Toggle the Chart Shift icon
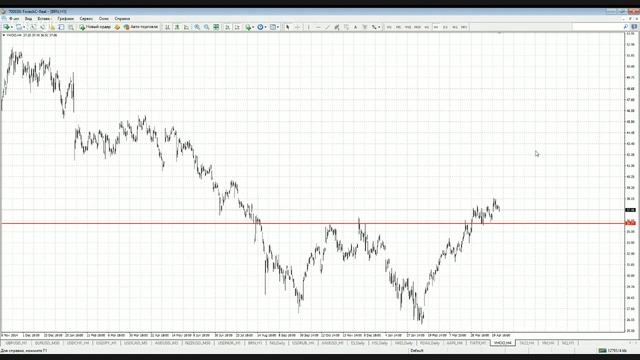 [237, 27]
